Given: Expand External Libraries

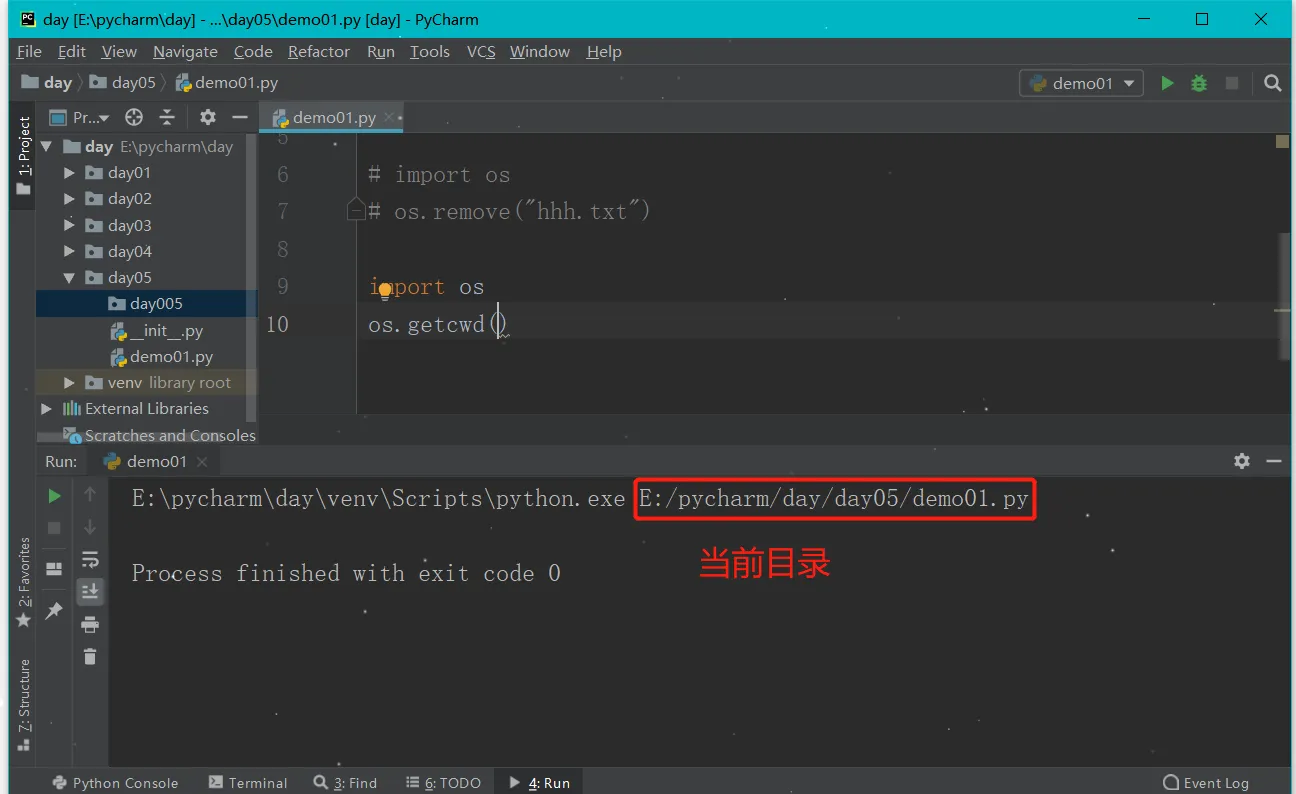Looking at the screenshot, I should pyautogui.click(x=46, y=408).
